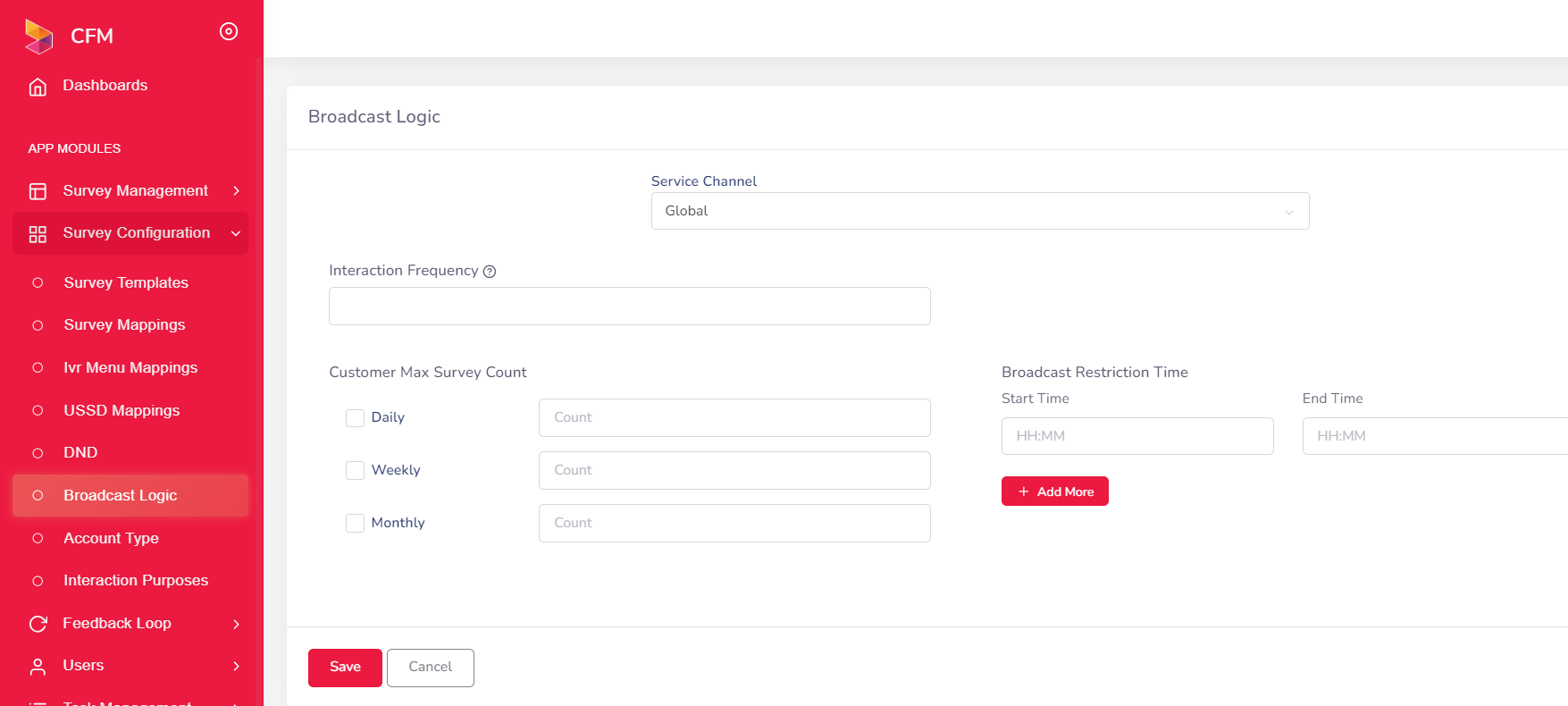This screenshot has width=1568, height=706.
Task: Focus the Interaction Frequency input field
Action: (629, 306)
